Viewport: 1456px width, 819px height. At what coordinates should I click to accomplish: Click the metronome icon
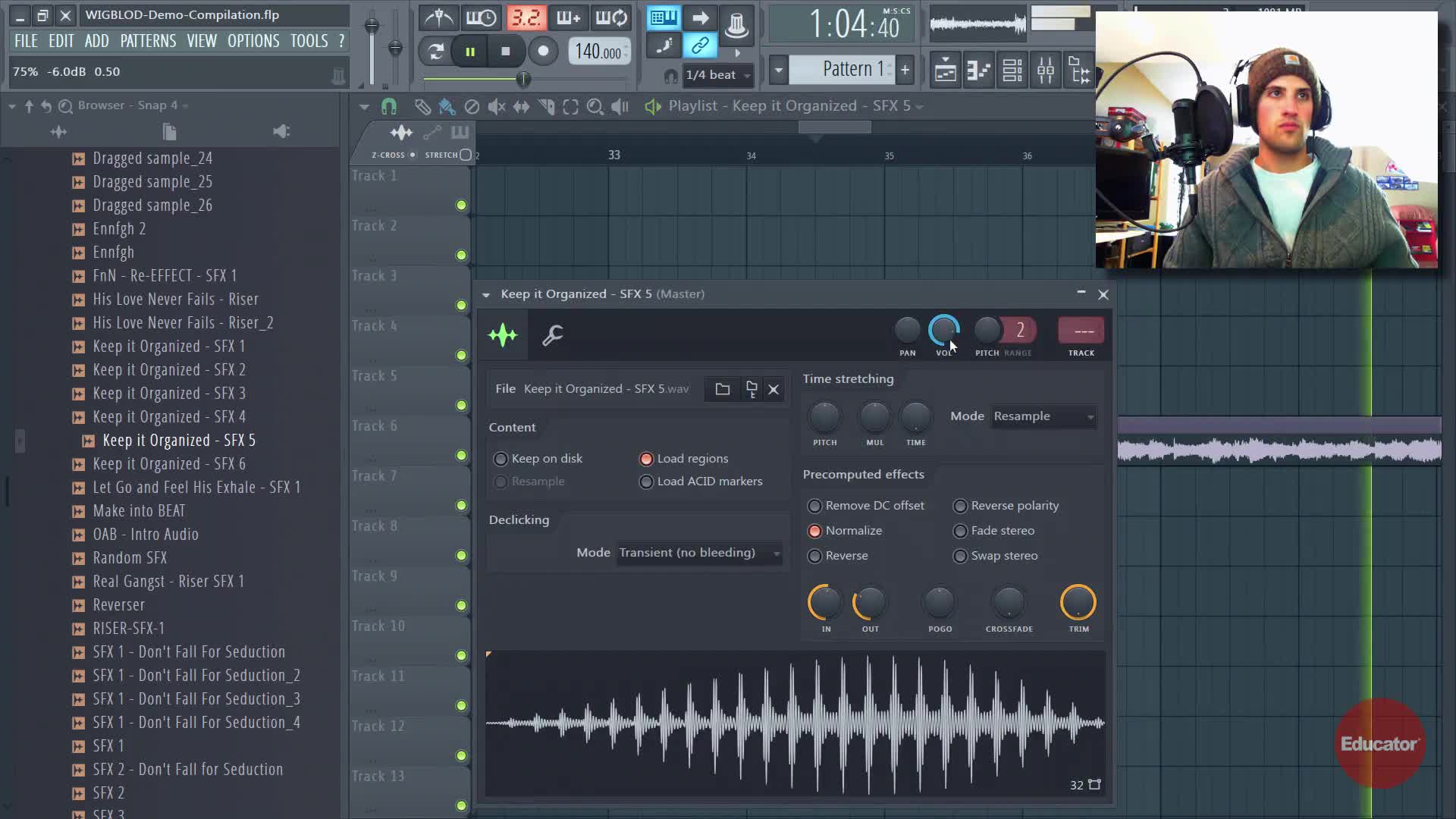(438, 17)
